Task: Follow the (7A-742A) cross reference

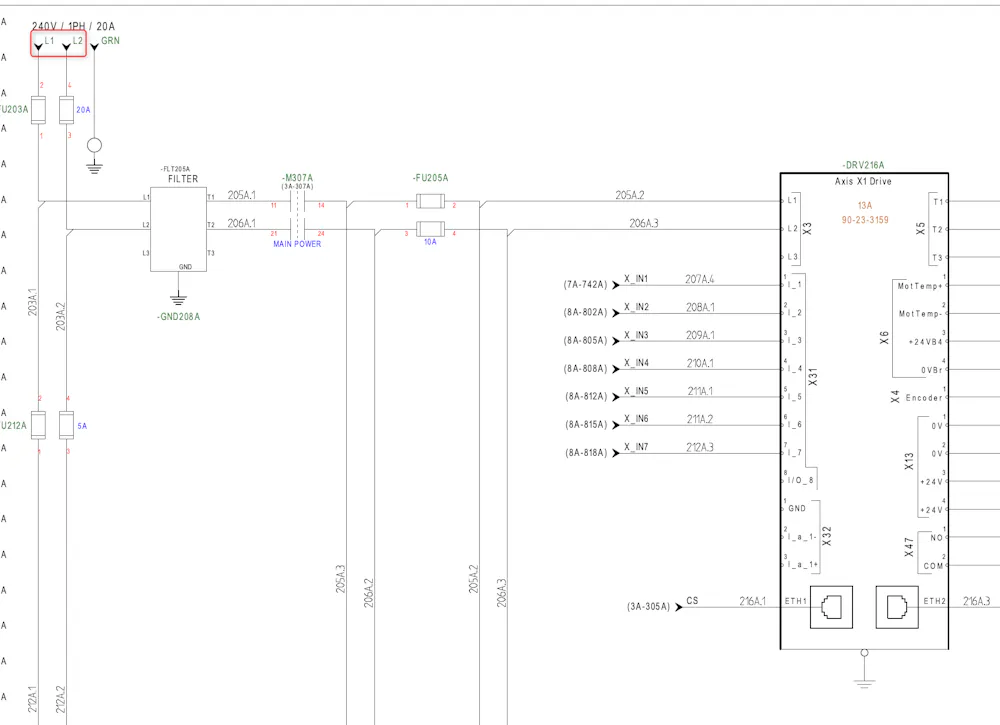Action: tap(585, 284)
